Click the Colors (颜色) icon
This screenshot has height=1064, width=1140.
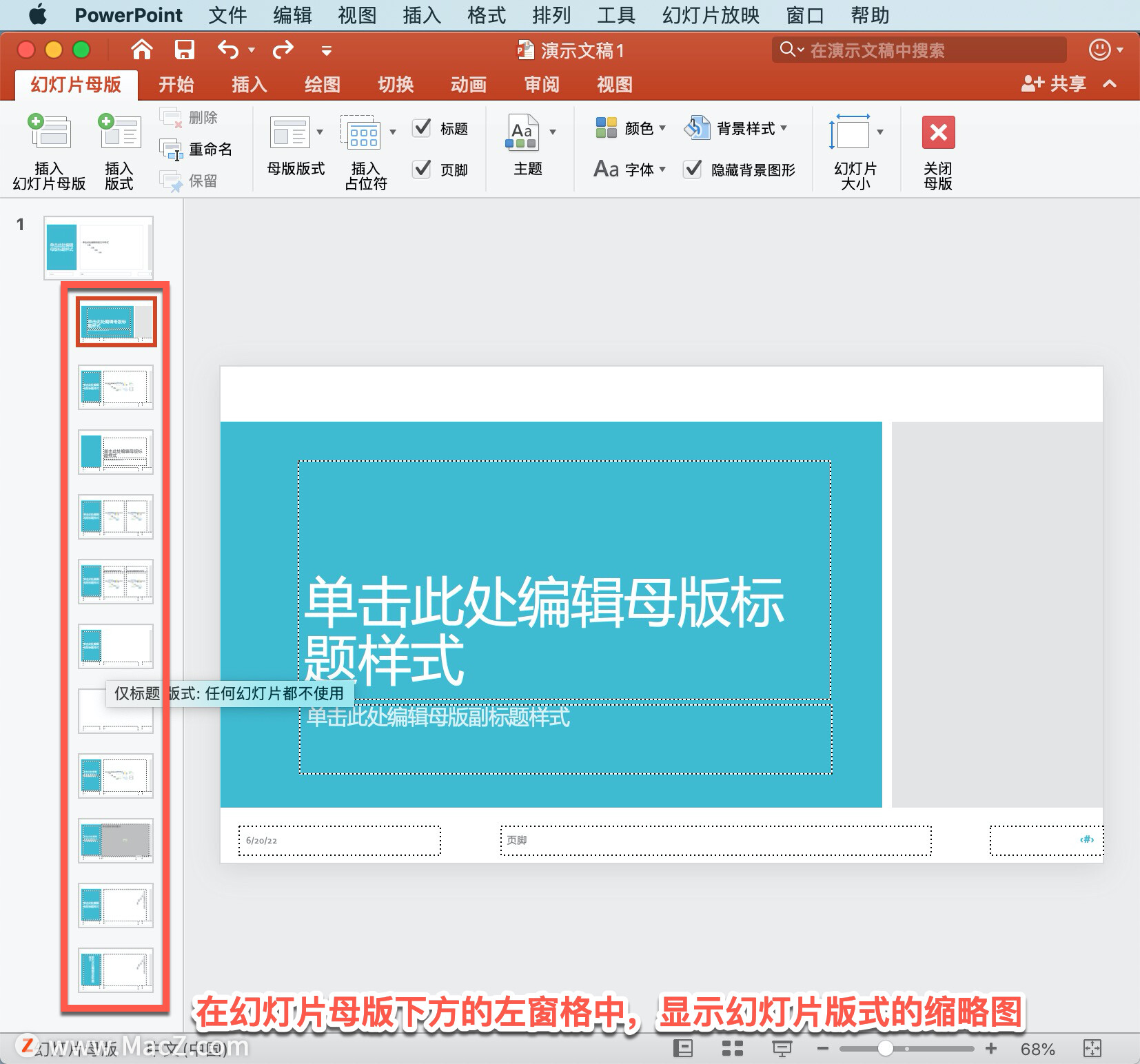click(607, 128)
